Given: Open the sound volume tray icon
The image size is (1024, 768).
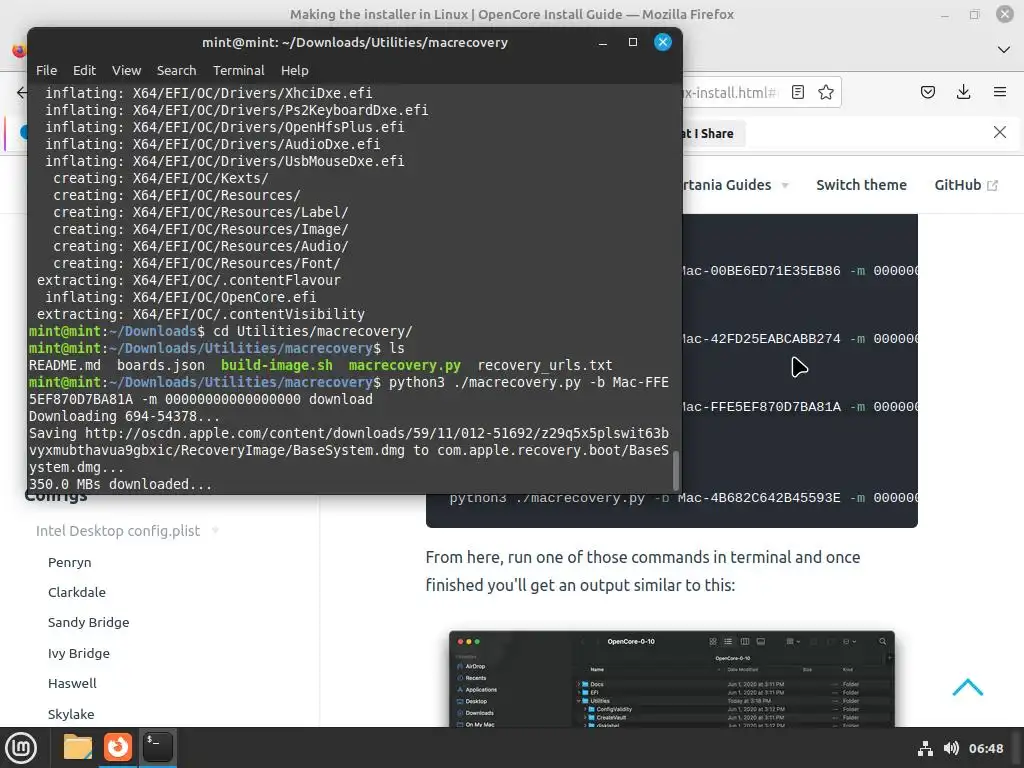Looking at the screenshot, I should pos(951,748).
